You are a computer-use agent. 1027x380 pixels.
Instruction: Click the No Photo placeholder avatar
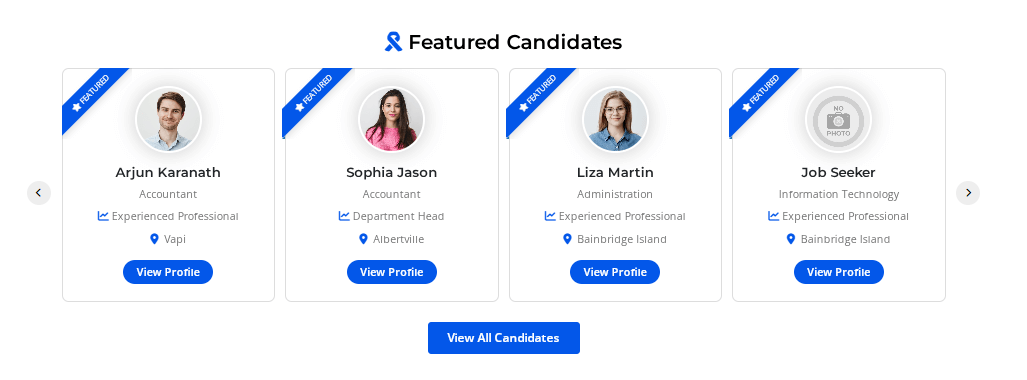pos(838,120)
